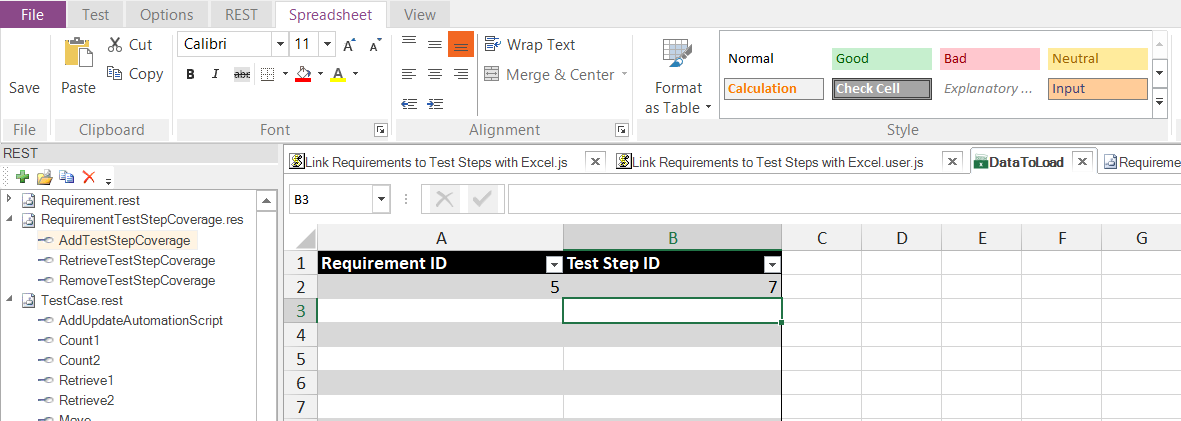Click the increase font size icon

point(349,45)
